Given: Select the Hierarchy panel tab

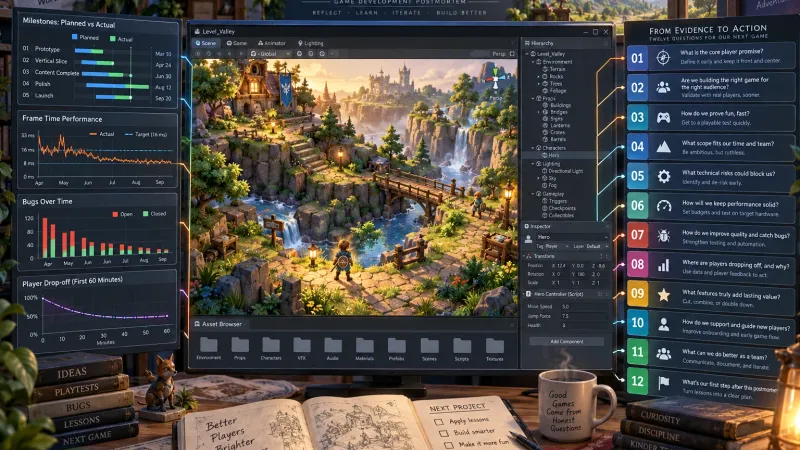Looking at the screenshot, I should click(539, 43).
